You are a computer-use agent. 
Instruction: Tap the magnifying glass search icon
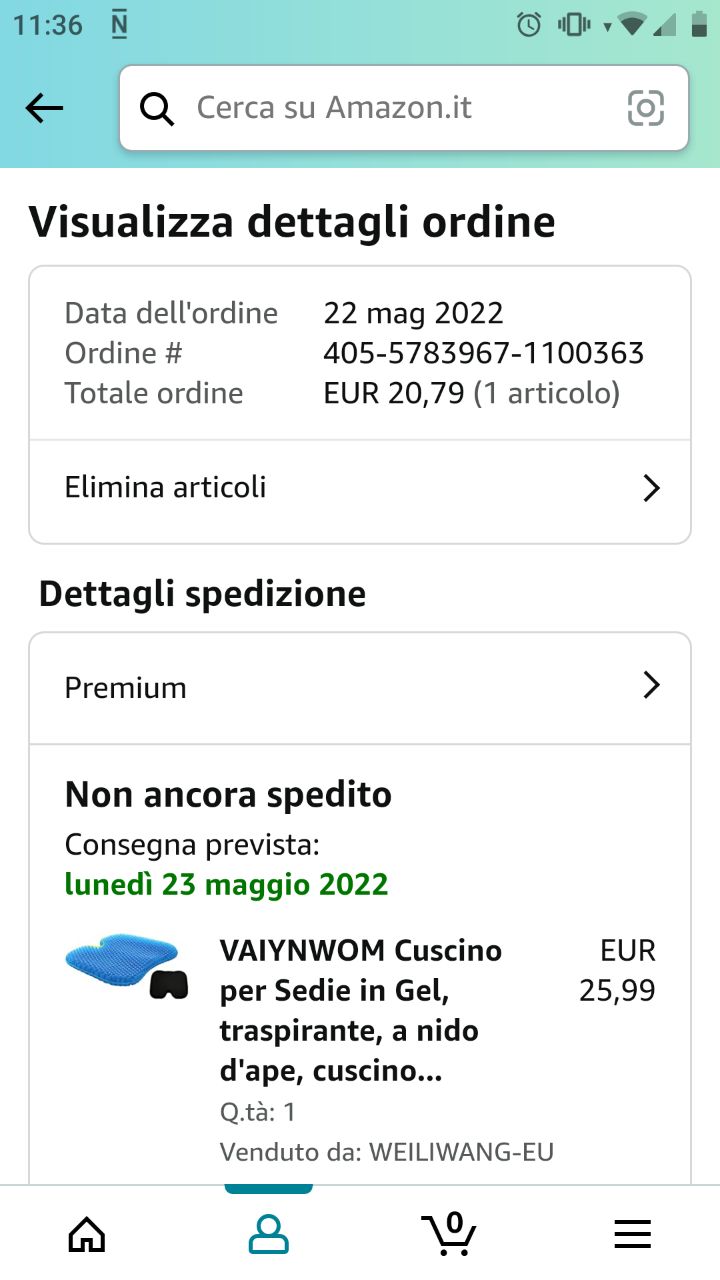157,108
